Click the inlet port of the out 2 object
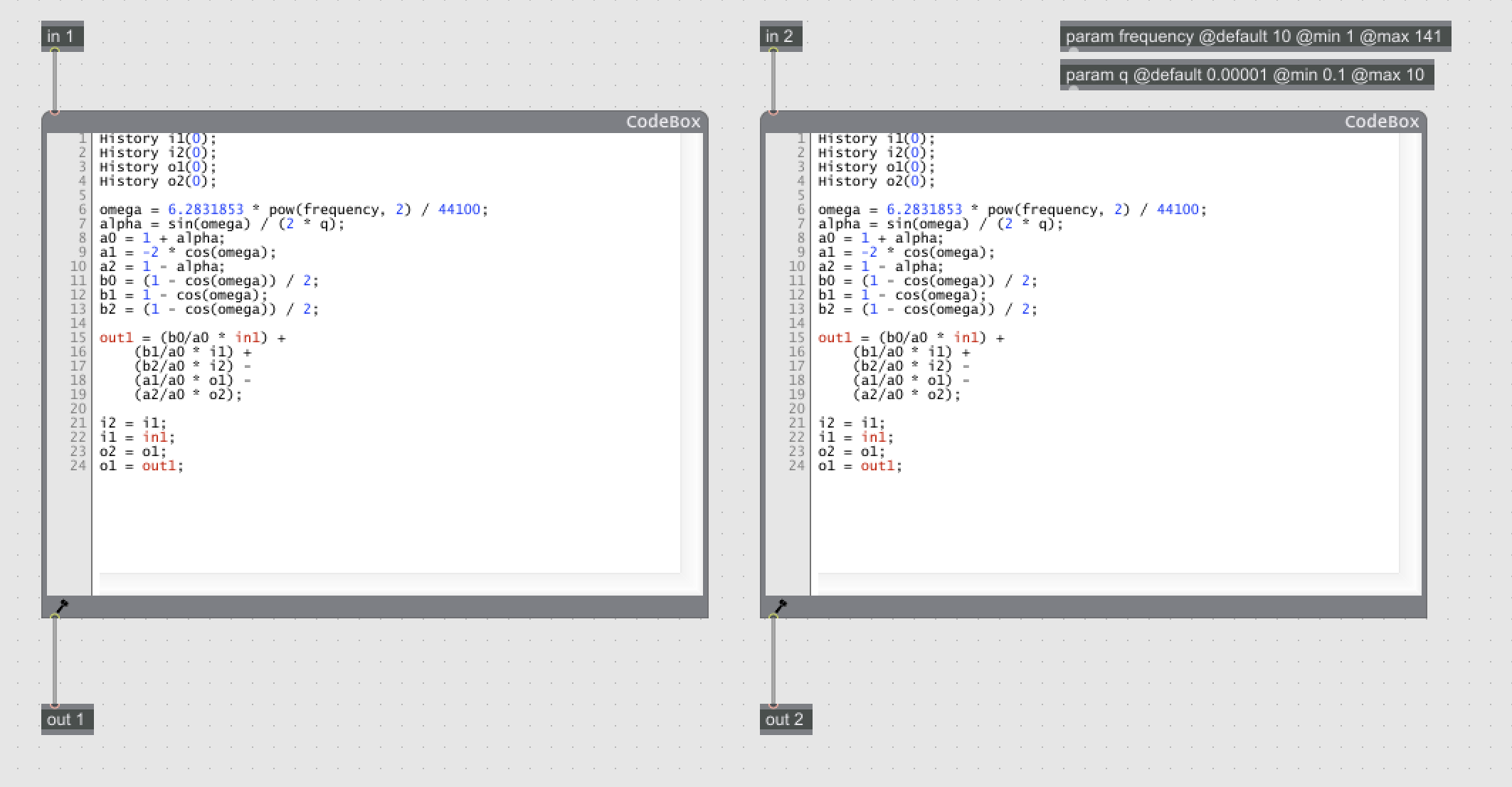This screenshot has width=1512, height=787. click(773, 707)
